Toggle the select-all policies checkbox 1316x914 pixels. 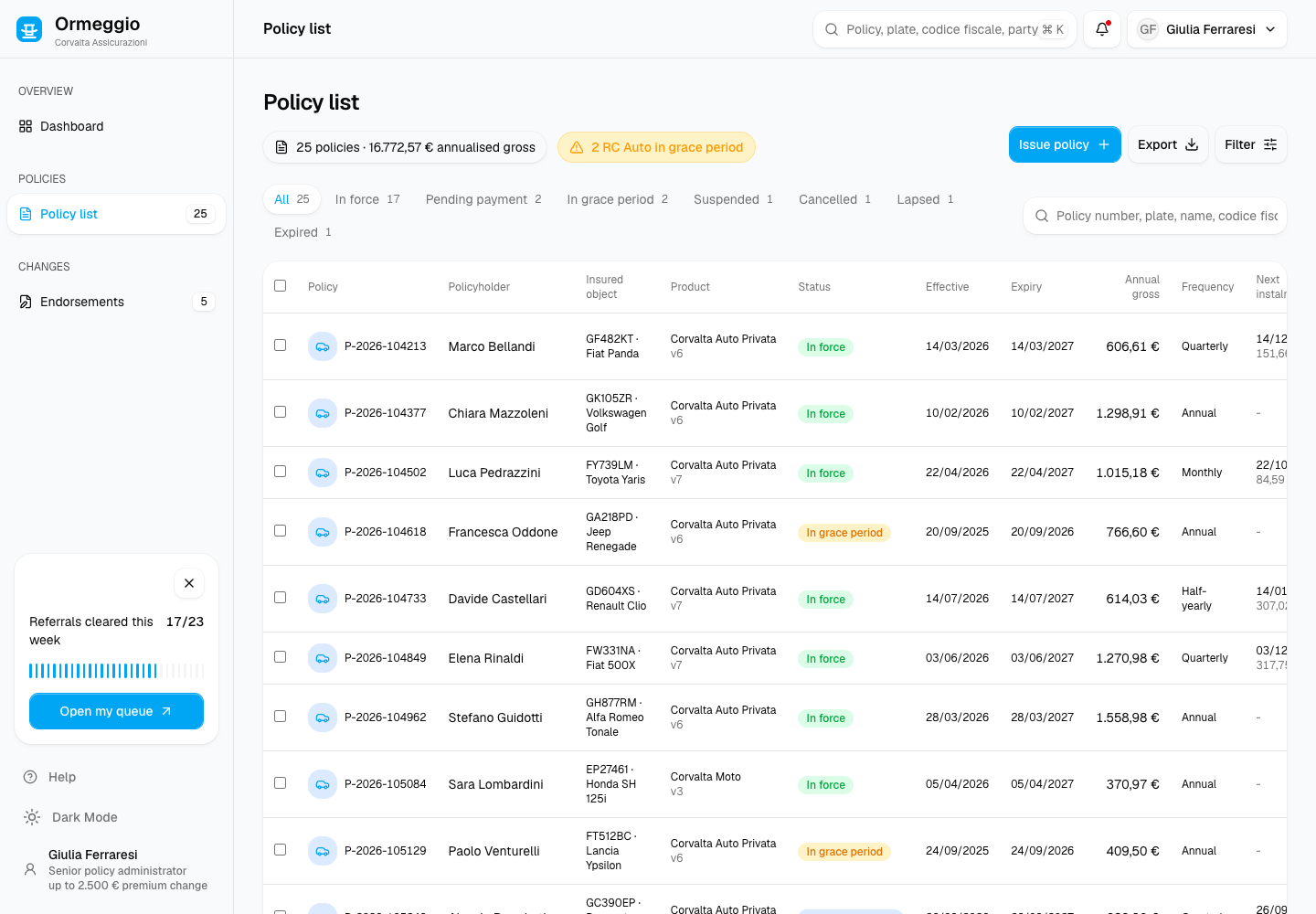281,285
